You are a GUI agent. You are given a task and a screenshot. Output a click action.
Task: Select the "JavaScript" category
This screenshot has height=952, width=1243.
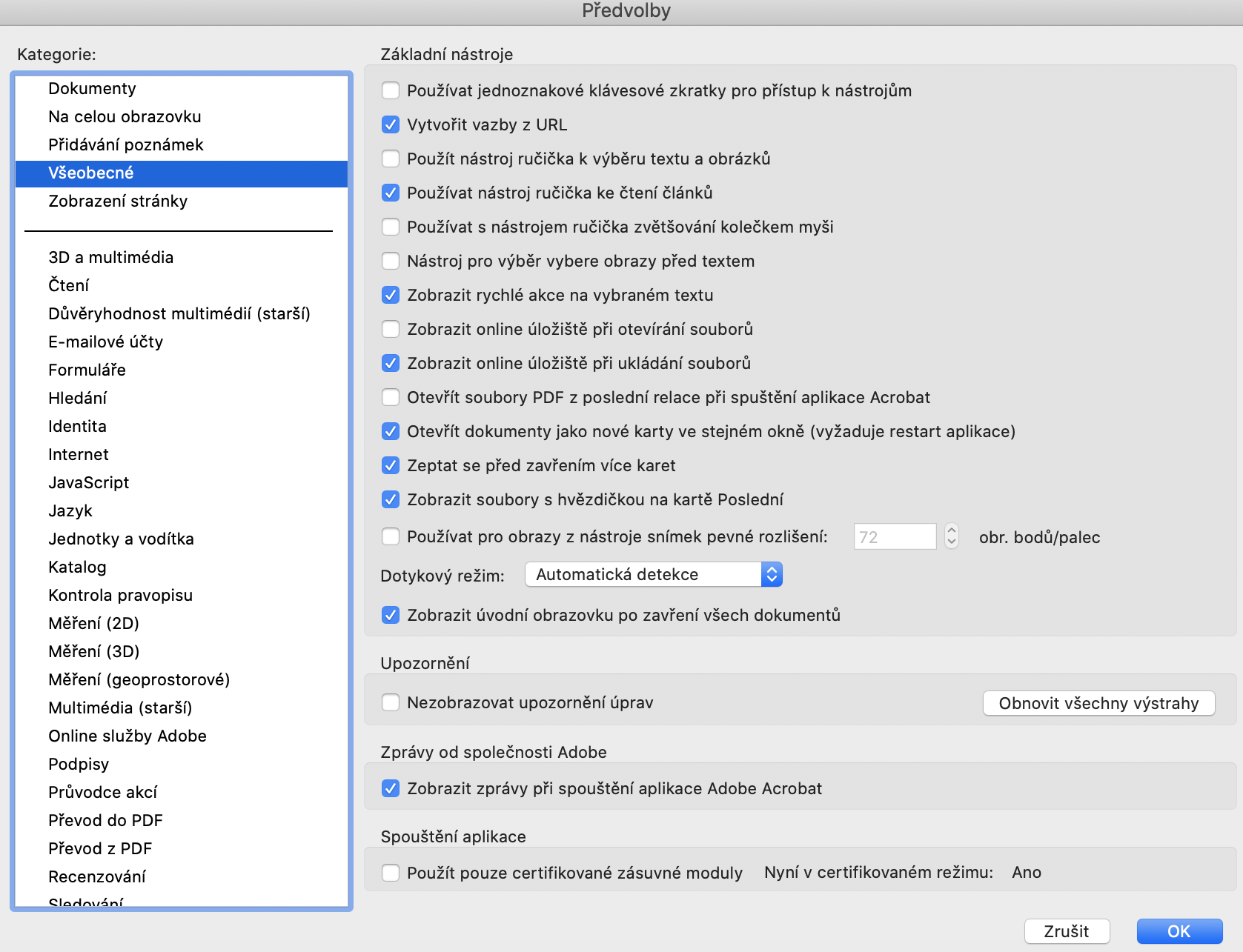88,482
